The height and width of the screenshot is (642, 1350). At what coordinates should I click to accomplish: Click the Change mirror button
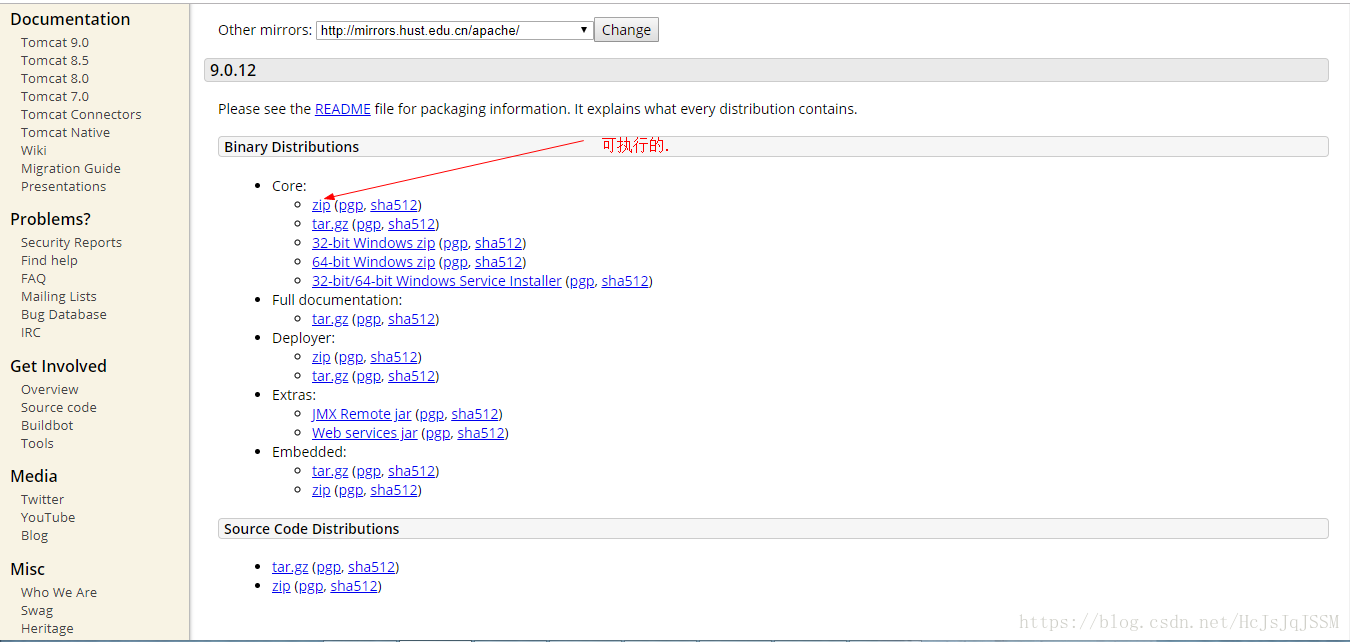pos(627,30)
